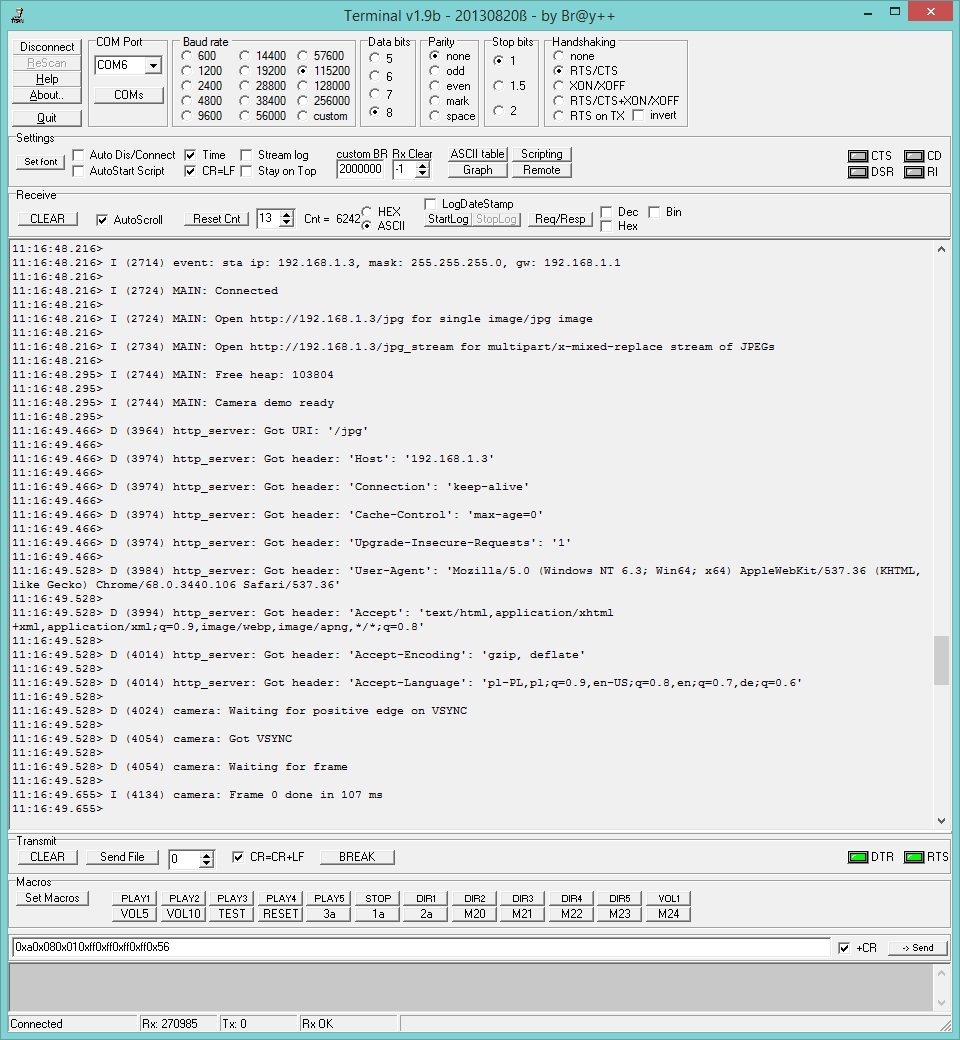Click the StartLog button
960x1040 pixels.
click(x=448, y=219)
